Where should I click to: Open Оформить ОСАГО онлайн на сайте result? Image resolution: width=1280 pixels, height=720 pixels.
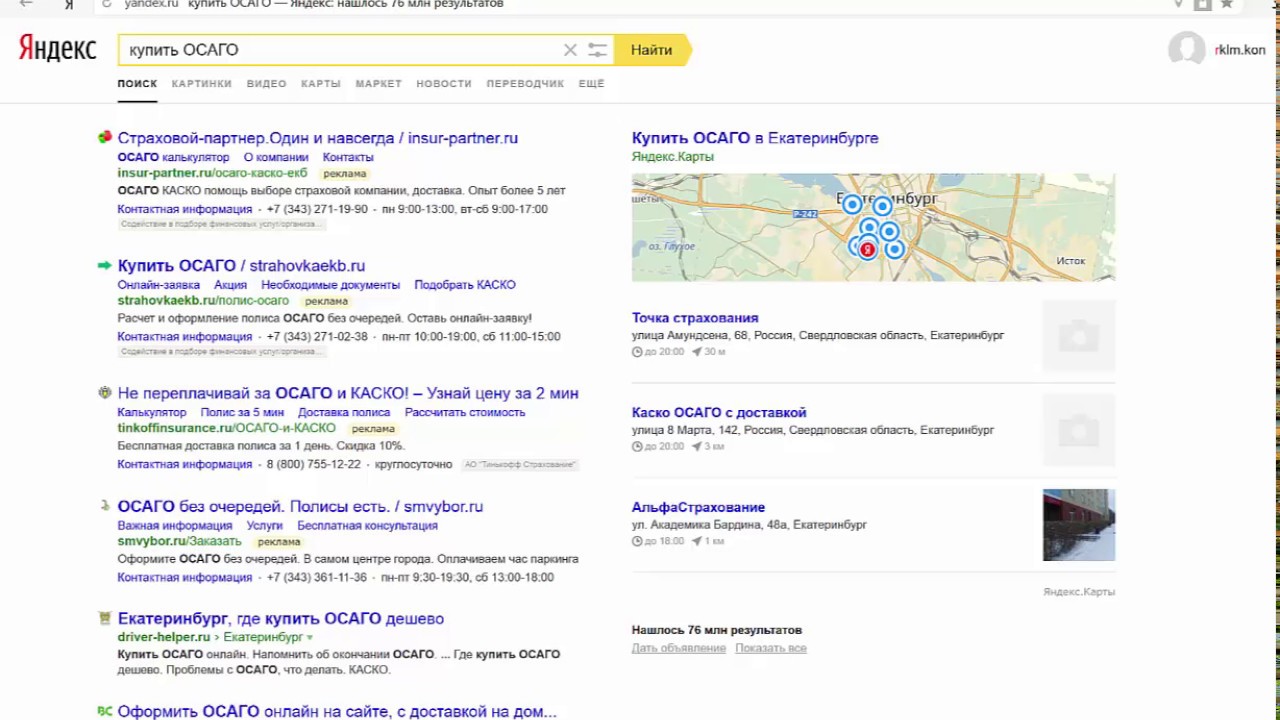click(337, 711)
